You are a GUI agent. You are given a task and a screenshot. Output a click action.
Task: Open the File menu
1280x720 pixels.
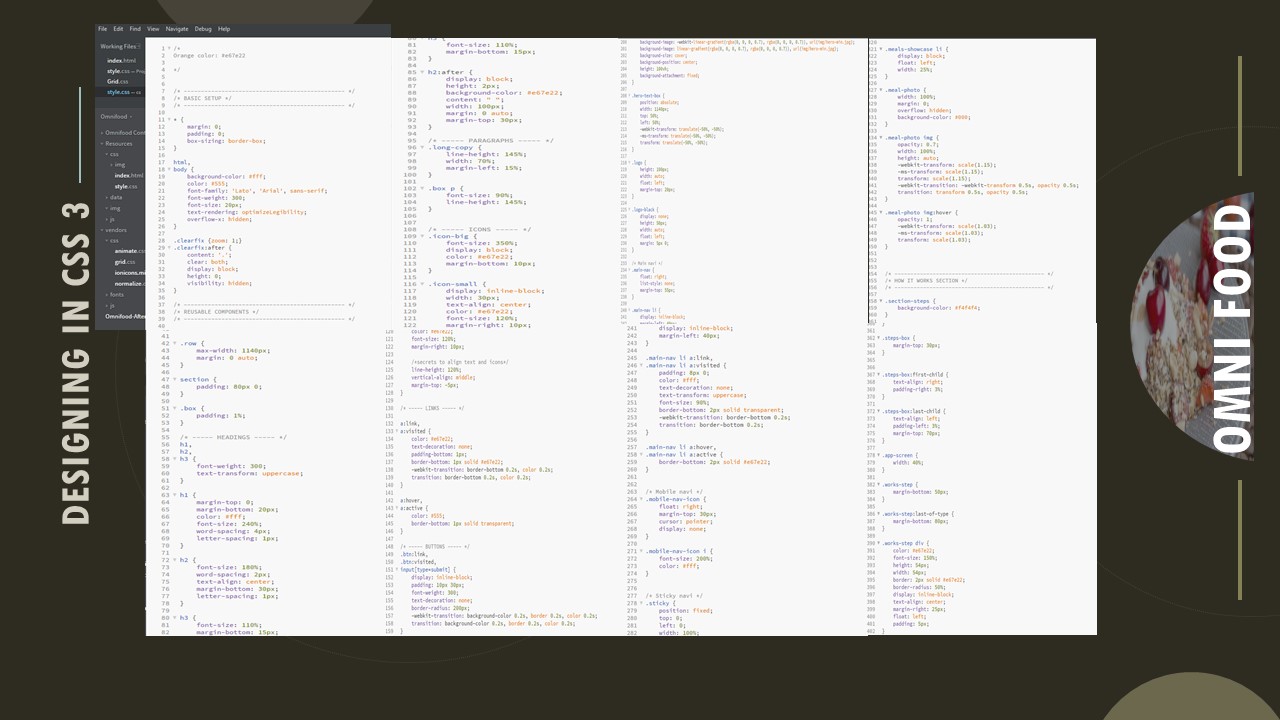click(102, 29)
